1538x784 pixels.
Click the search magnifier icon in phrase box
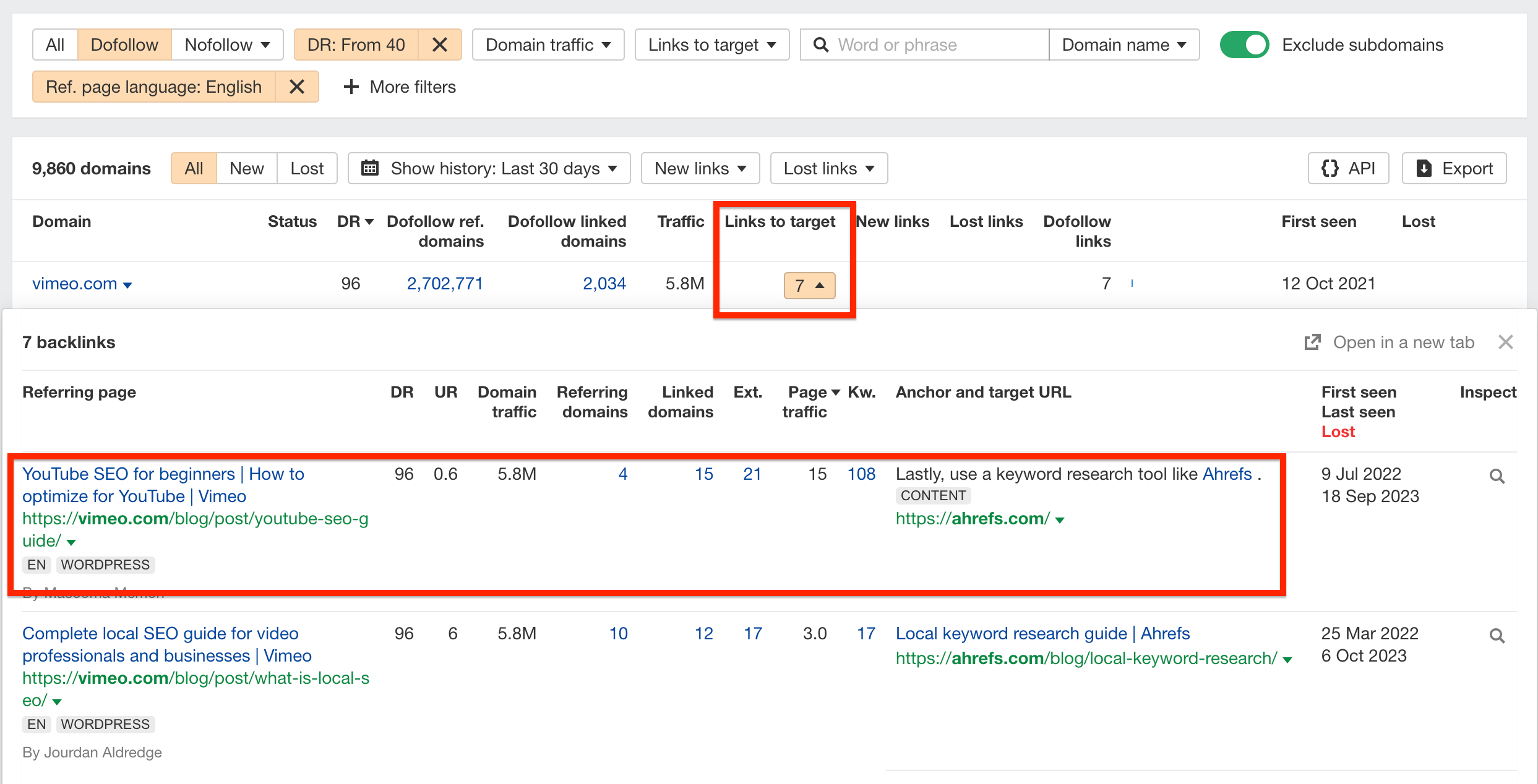pos(820,45)
